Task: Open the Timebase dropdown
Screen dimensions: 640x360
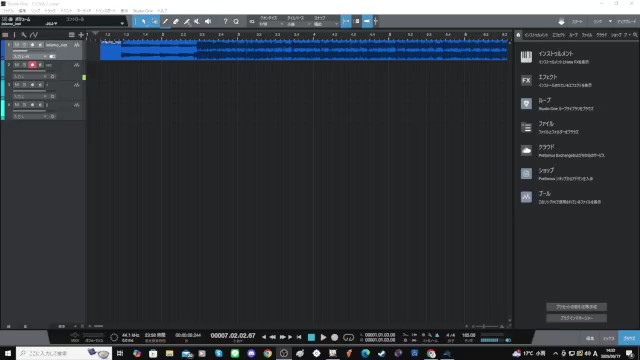Action: click(298, 24)
